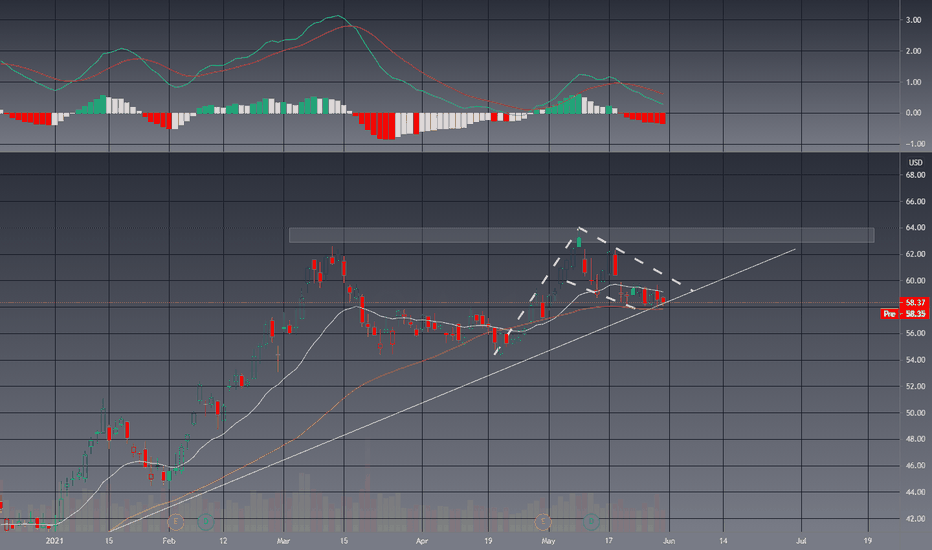Select the dashed upper pennant line

click(x=636, y=259)
